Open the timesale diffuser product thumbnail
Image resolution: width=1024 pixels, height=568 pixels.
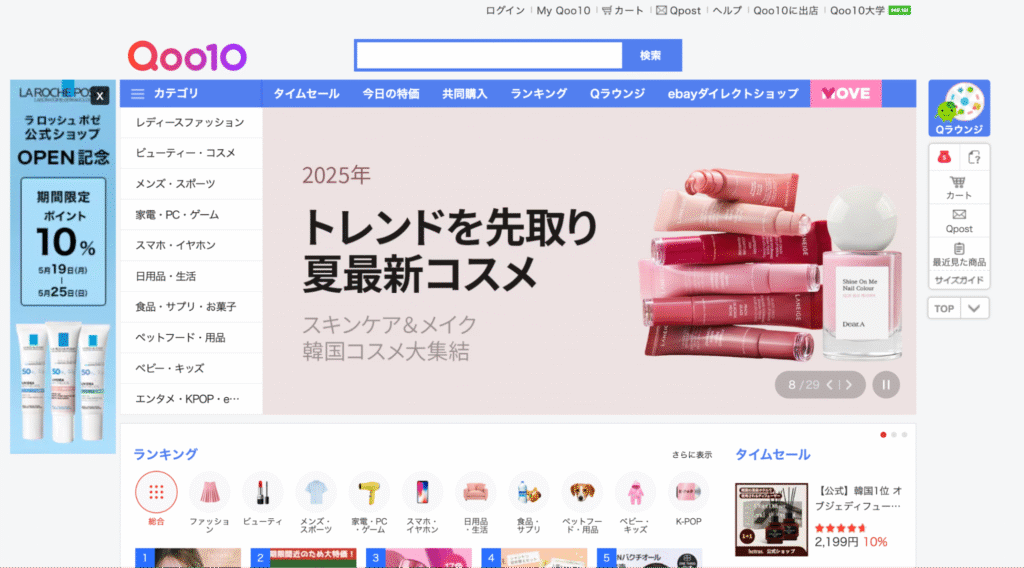(771, 520)
